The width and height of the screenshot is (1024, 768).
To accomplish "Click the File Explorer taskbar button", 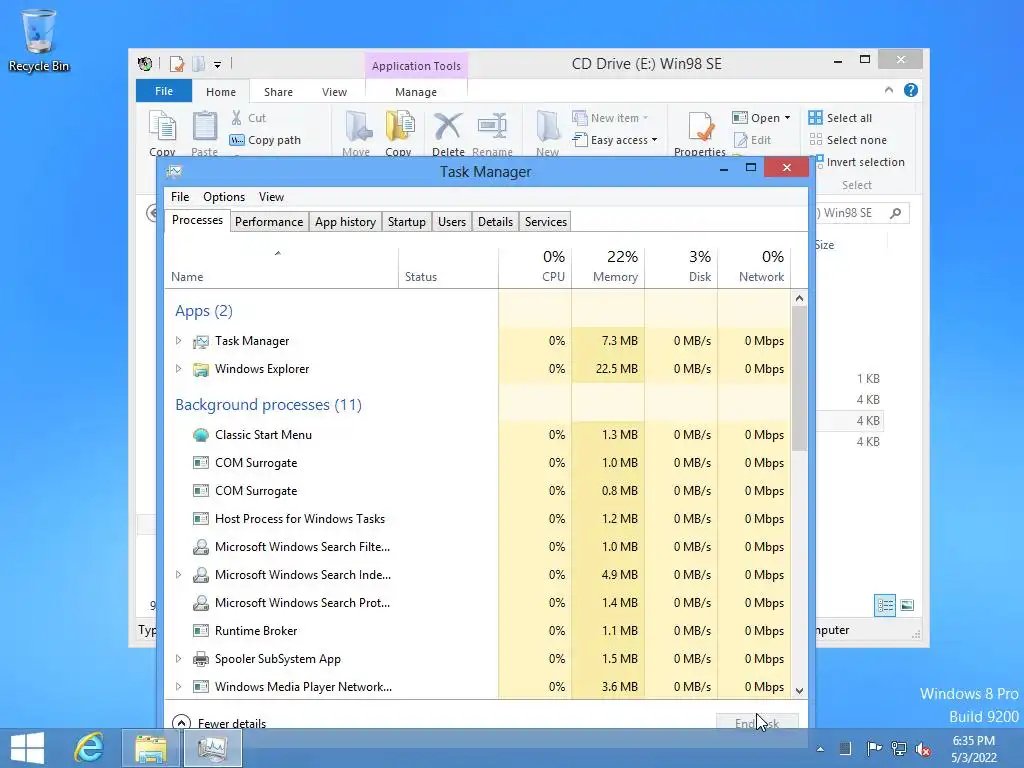I will click(x=151, y=748).
